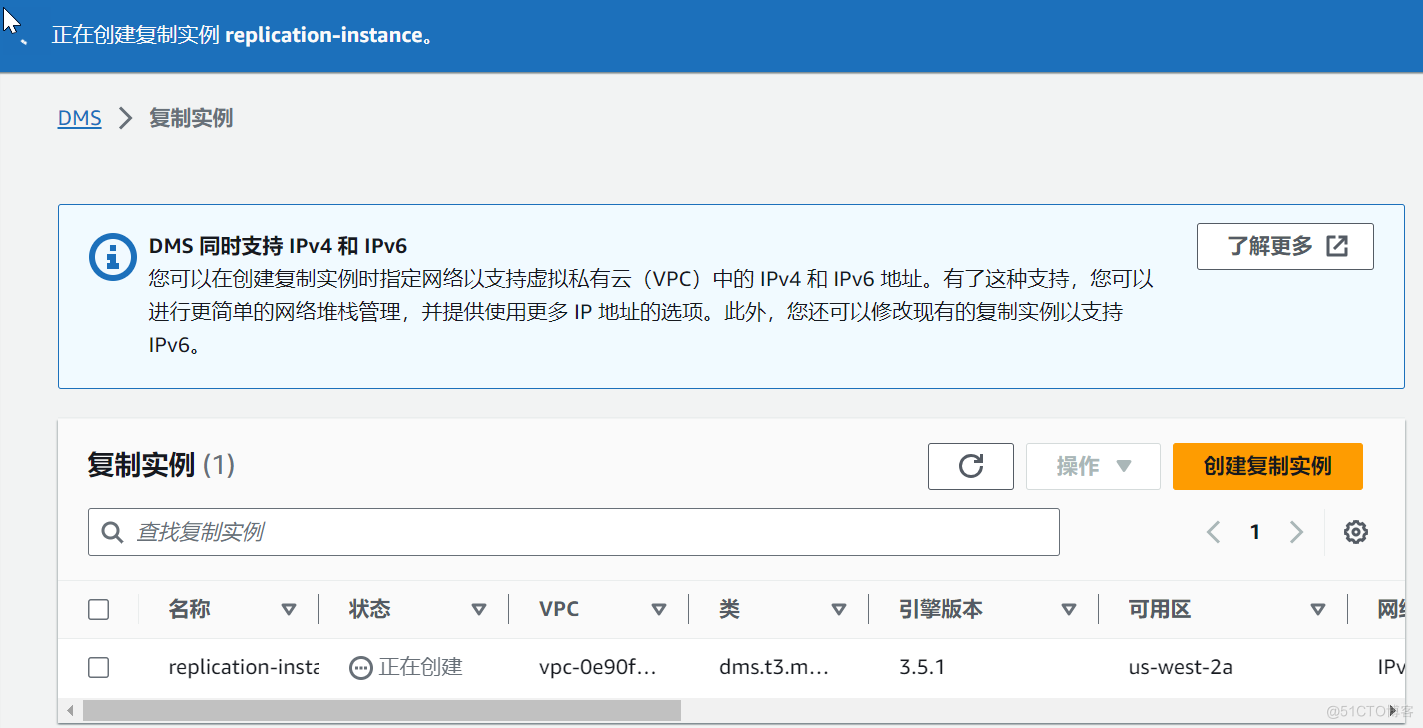Open table preferences gear icon
This screenshot has height=728, width=1423.
click(x=1355, y=532)
